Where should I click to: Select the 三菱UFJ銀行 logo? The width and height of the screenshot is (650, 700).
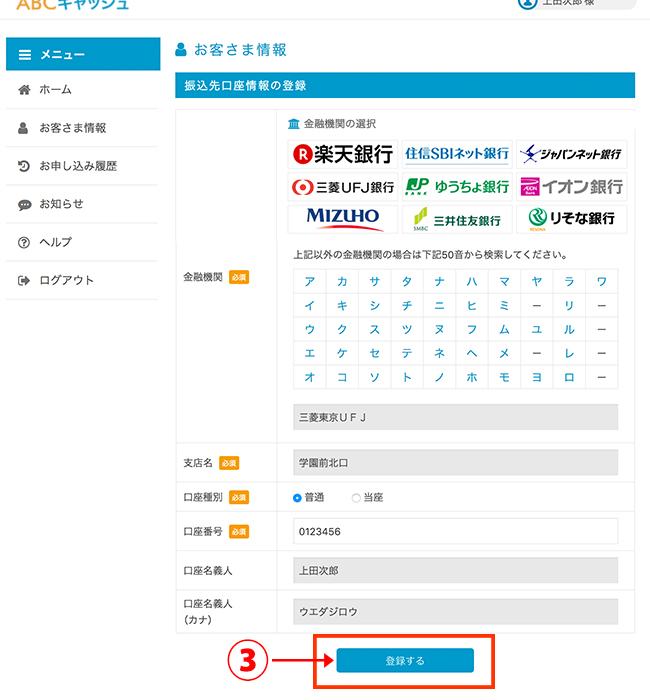click(342, 187)
